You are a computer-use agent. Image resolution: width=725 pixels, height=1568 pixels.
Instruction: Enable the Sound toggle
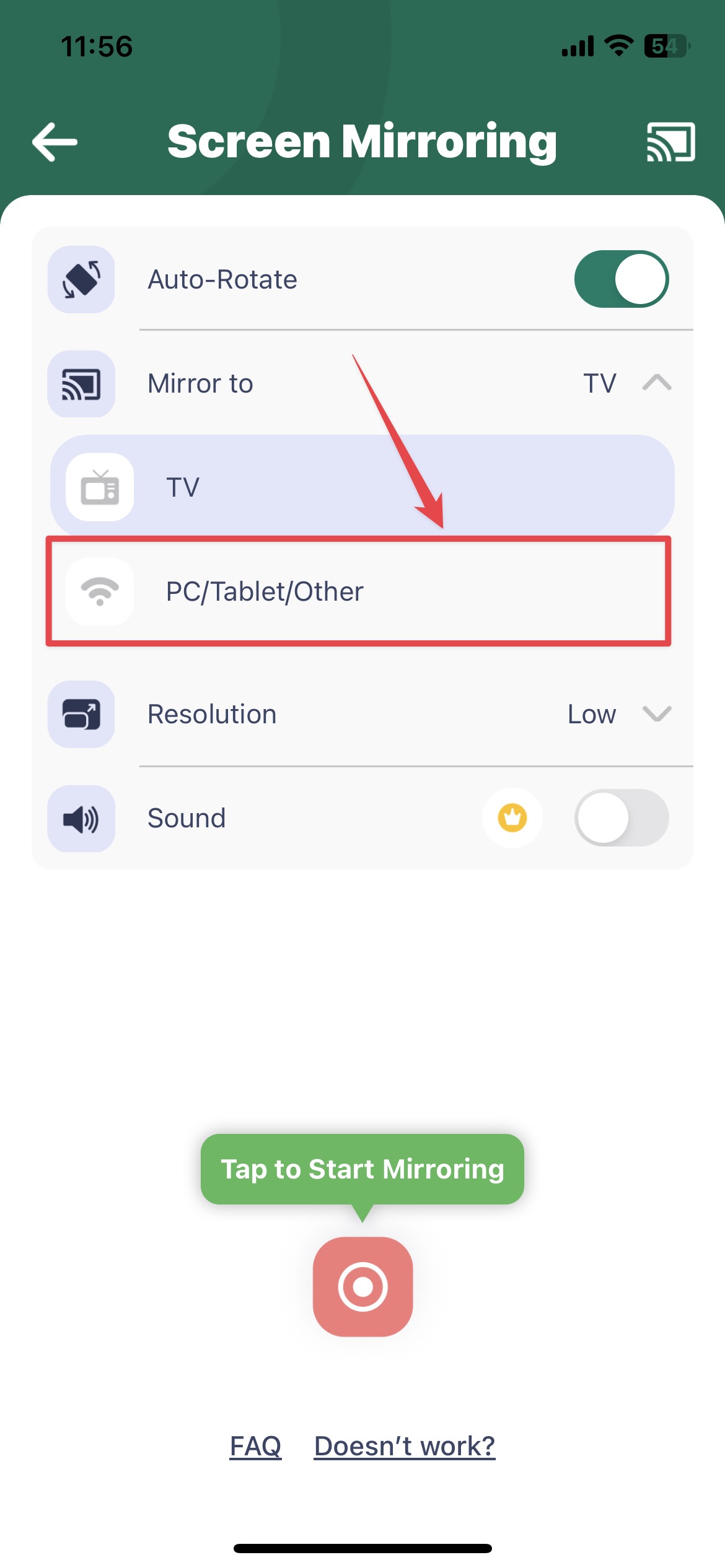pos(622,818)
